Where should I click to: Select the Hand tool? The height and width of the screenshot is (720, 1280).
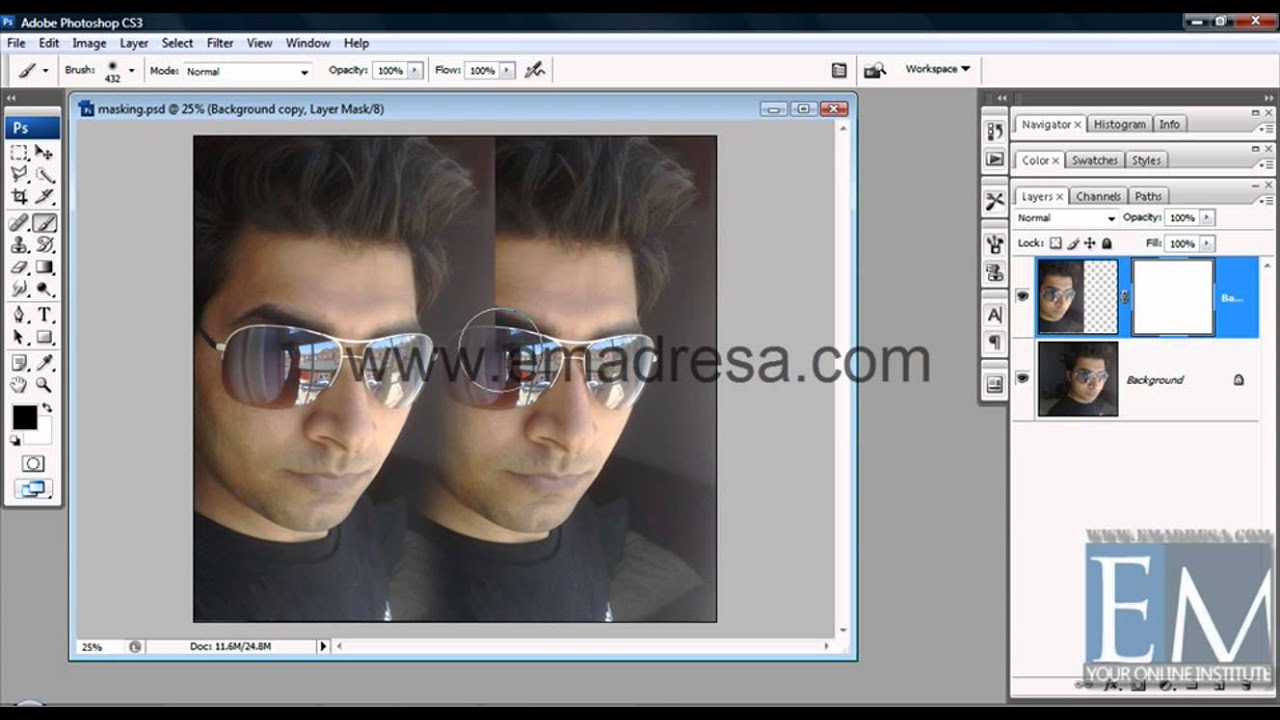[19, 385]
